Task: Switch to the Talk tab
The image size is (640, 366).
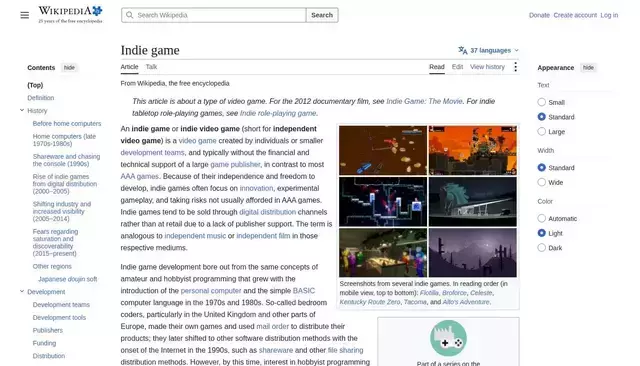Action: pyautogui.click(x=151, y=67)
